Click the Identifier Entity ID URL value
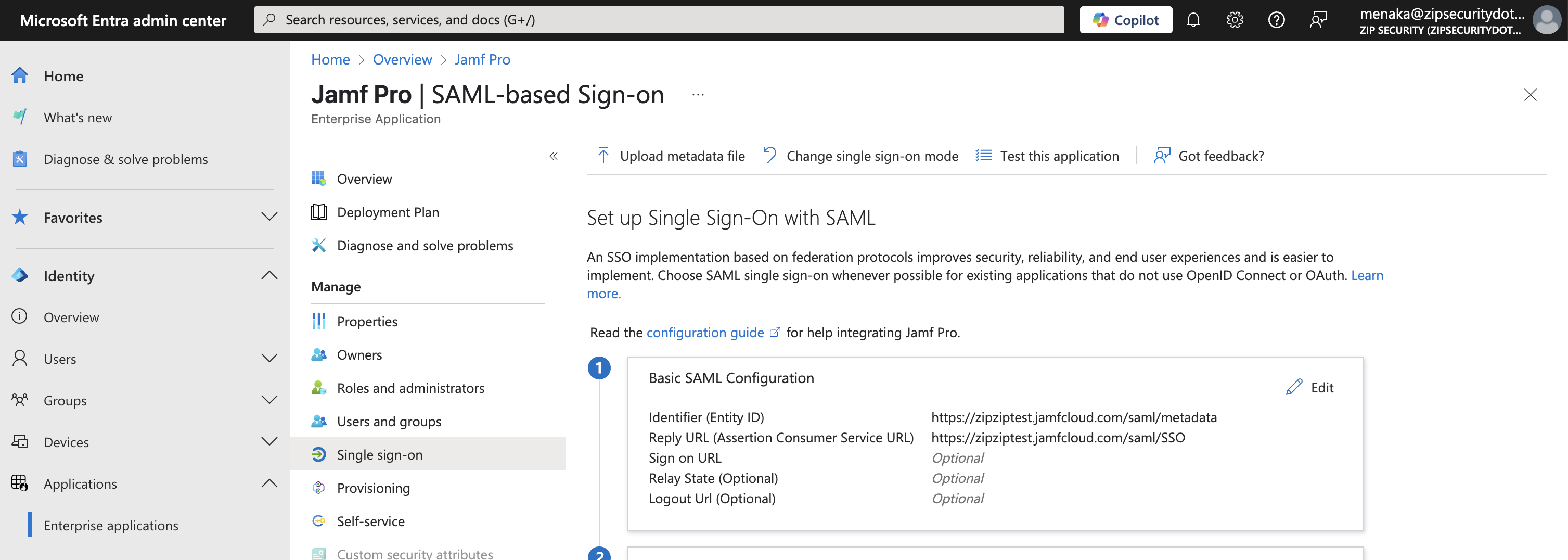Image resolution: width=1568 pixels, height=560 pixels. [x=1074, y=417]
